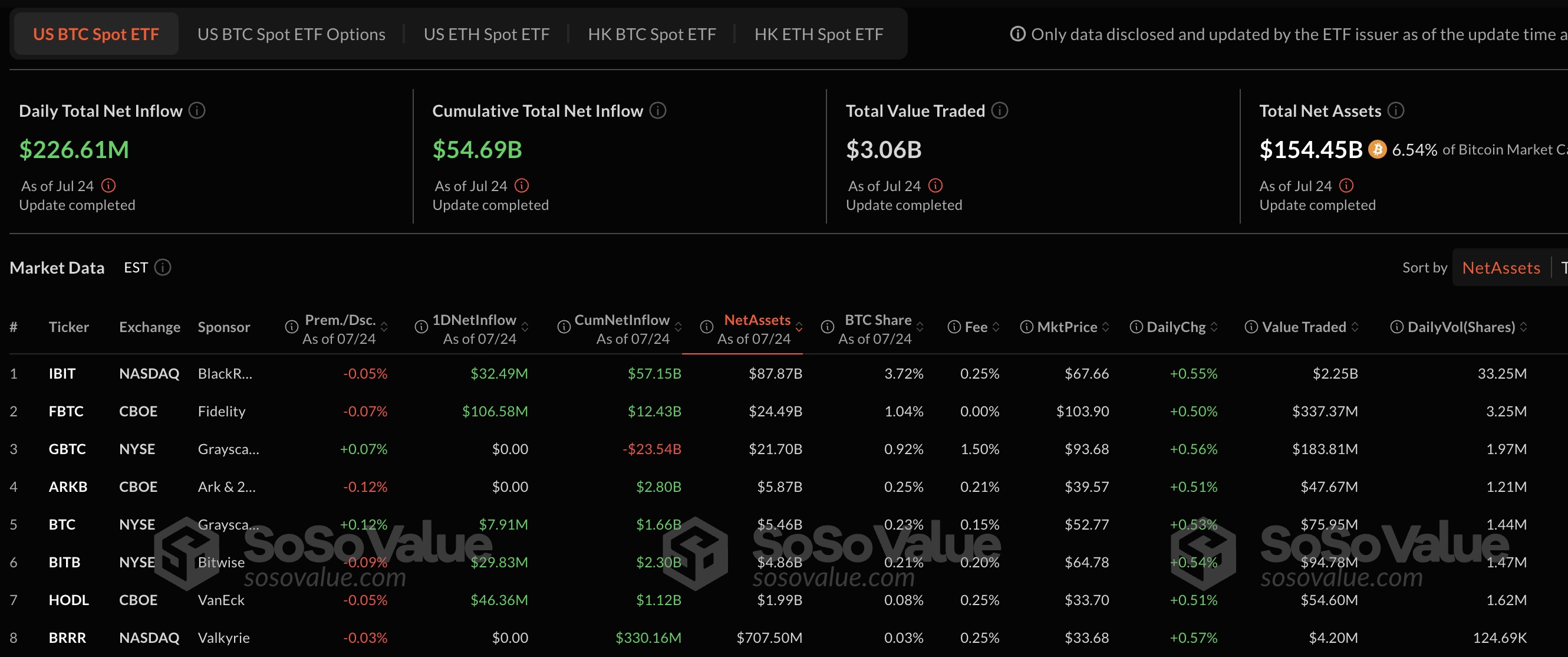The width and height of the screenshot is (1568, 657).
Task: Click info icon beside data disclosure notice
Action: coord(1017,34)
